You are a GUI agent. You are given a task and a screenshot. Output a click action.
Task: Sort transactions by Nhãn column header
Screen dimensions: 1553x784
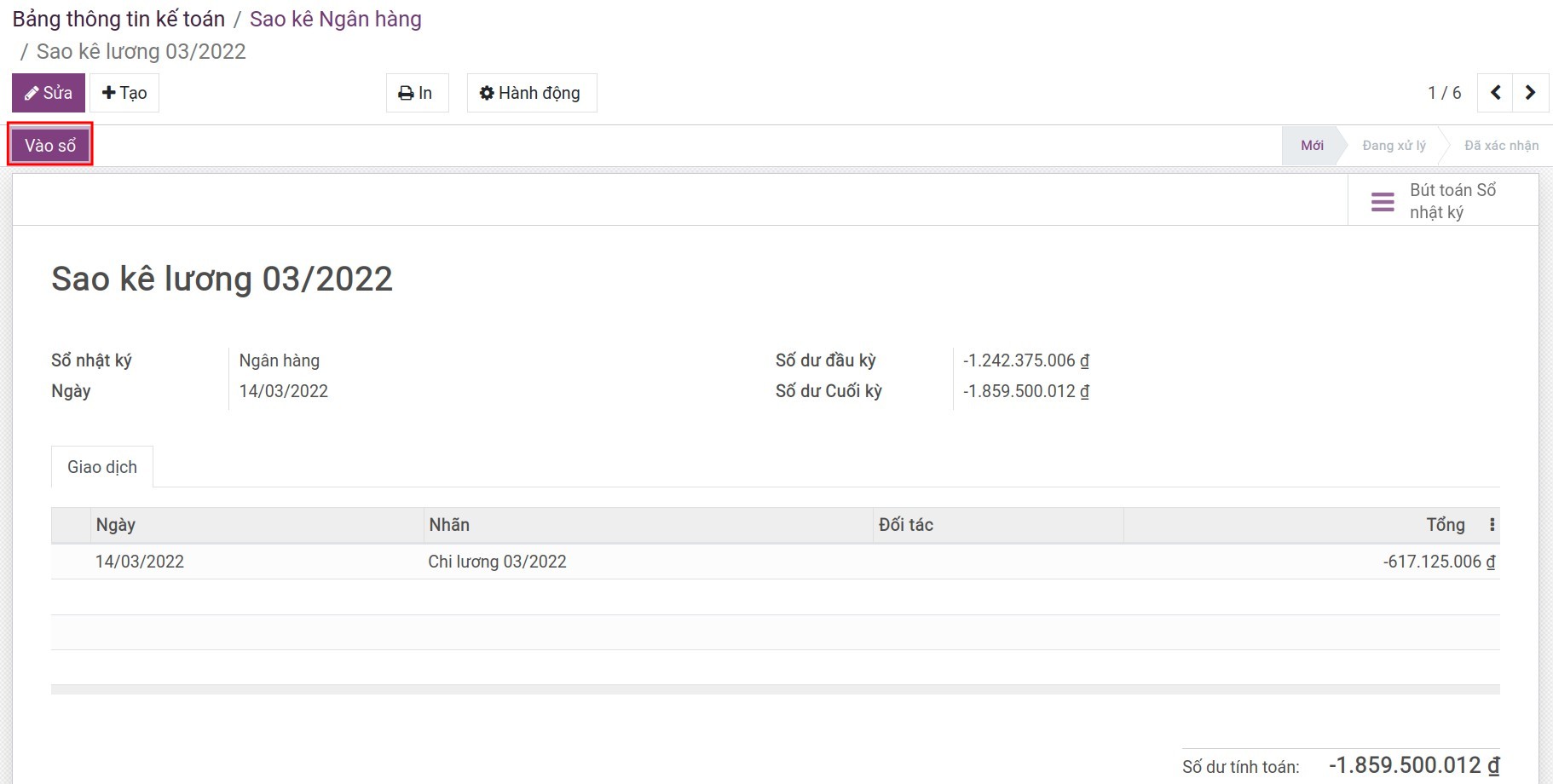pos(449,525)
